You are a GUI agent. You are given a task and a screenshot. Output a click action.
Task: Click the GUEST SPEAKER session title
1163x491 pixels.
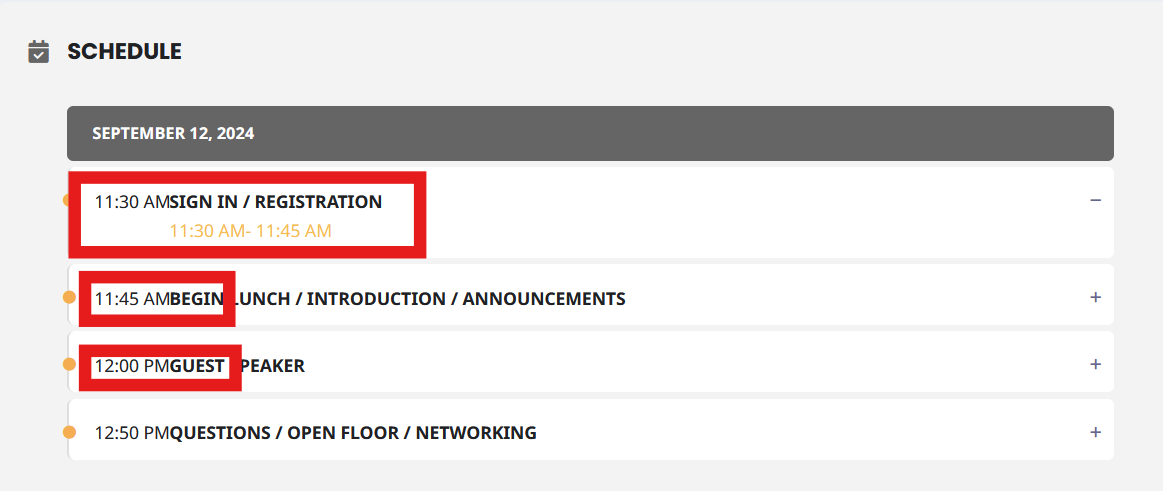pyautogui.click(x=237, y=366)
